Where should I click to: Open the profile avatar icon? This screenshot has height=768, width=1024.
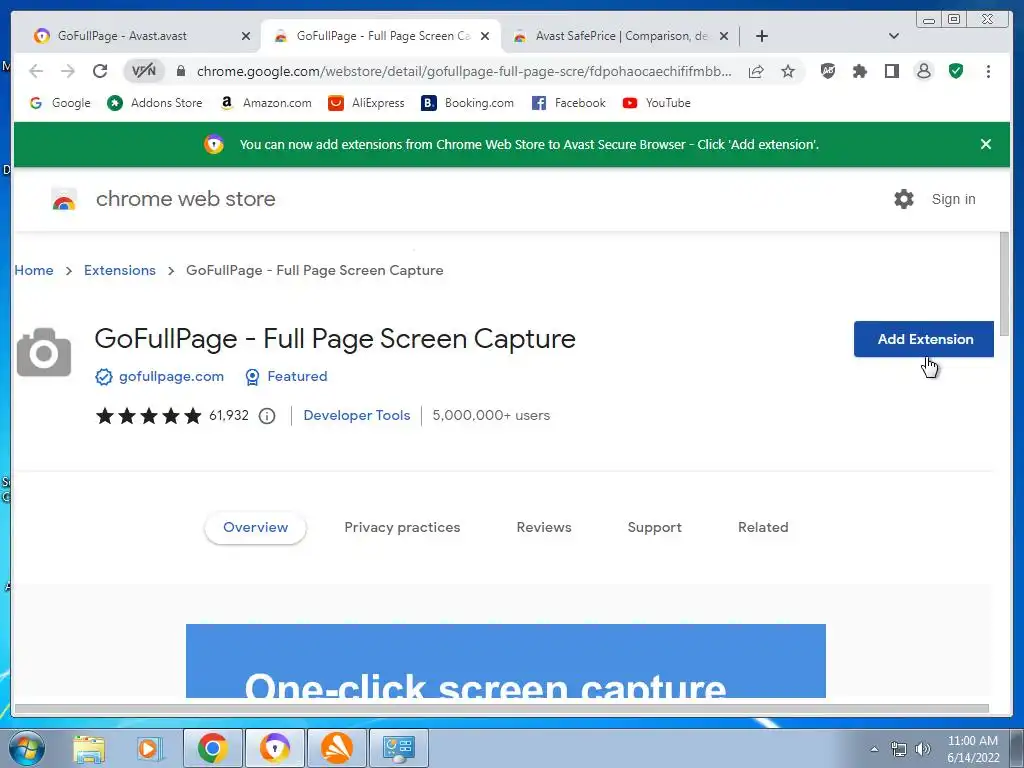(924, 71)
